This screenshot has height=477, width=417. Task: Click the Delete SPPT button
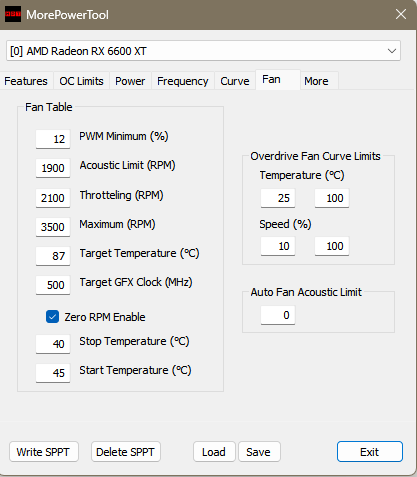126,452
